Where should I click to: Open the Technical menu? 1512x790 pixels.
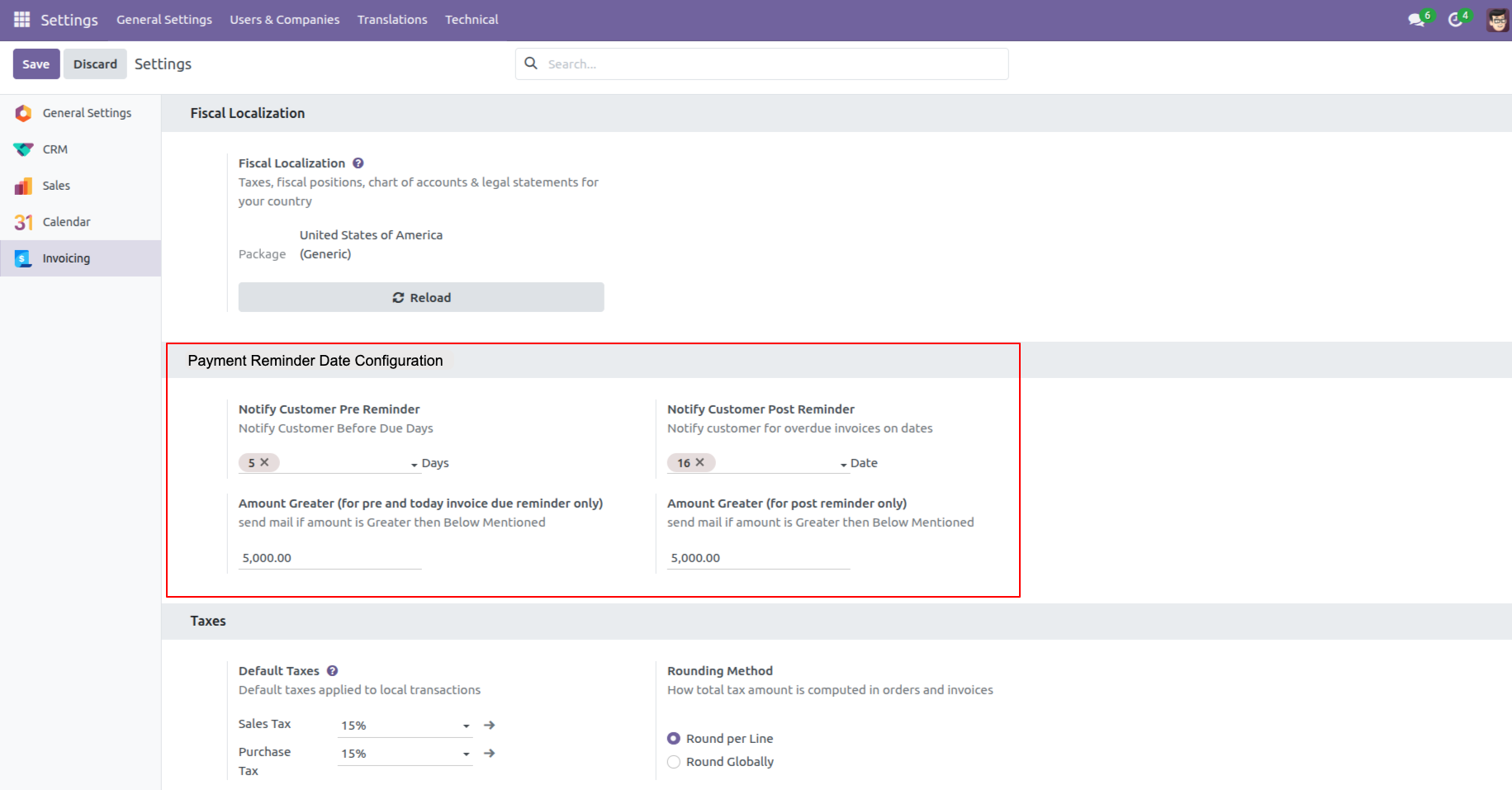[472, 20]
